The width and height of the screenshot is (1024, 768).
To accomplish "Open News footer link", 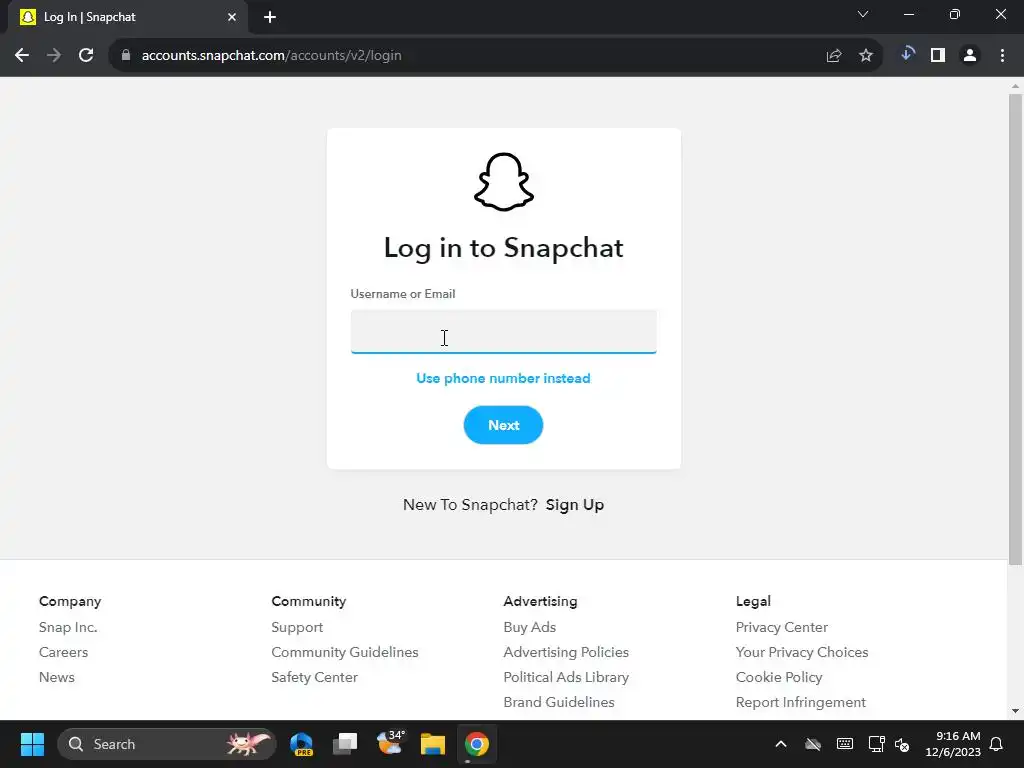I will pyautogui.click(x=57, y=677).
